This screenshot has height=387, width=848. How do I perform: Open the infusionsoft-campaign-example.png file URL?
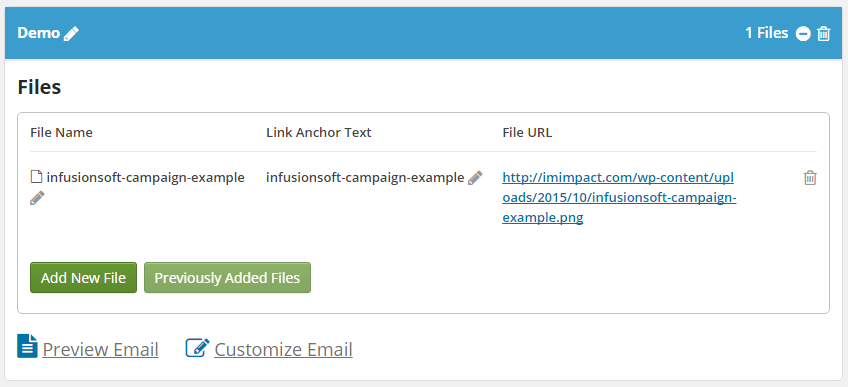pos(619,198)
